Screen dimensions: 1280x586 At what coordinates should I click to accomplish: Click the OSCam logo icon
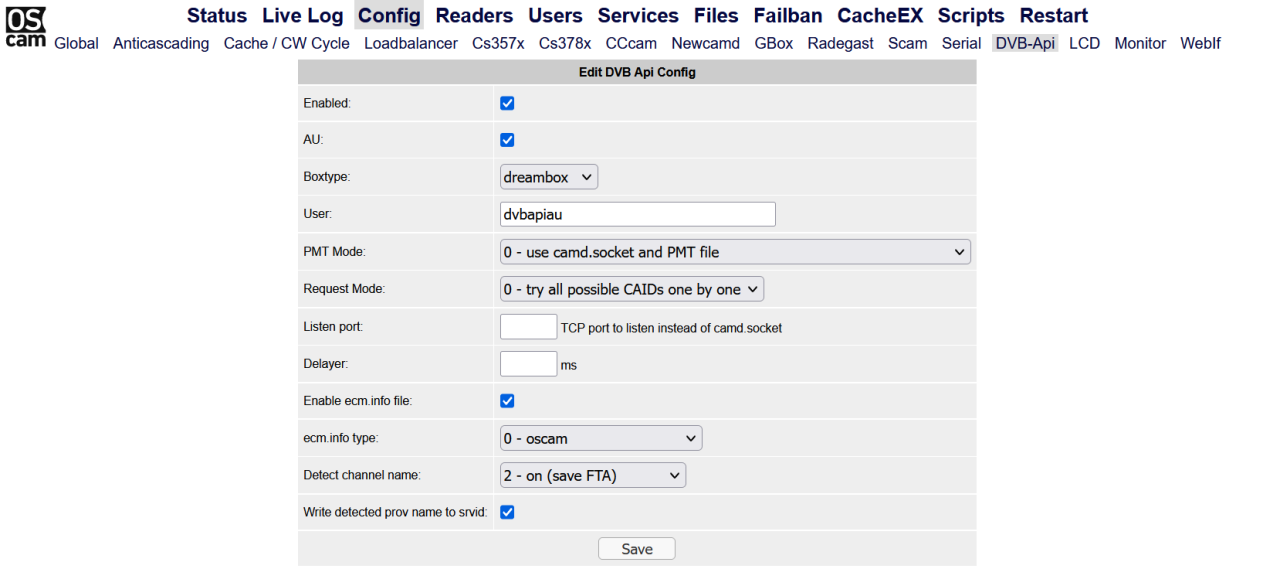pyautogui.click(x=26, y=27)
